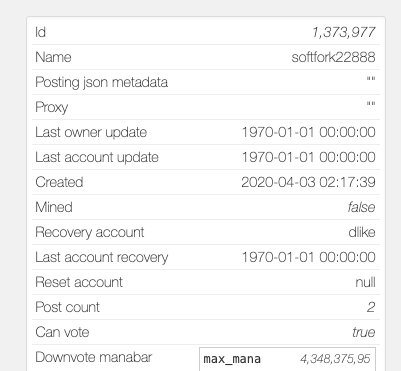Click the Can vote value true
The image size is (401, 371).
364,332
